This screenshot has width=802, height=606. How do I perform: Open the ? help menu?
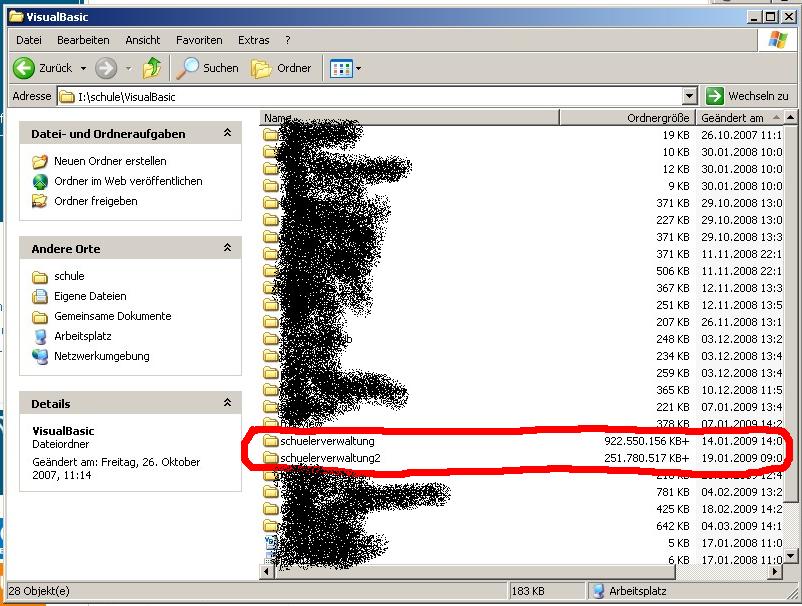pyautogui.click(x=287, y=40)
